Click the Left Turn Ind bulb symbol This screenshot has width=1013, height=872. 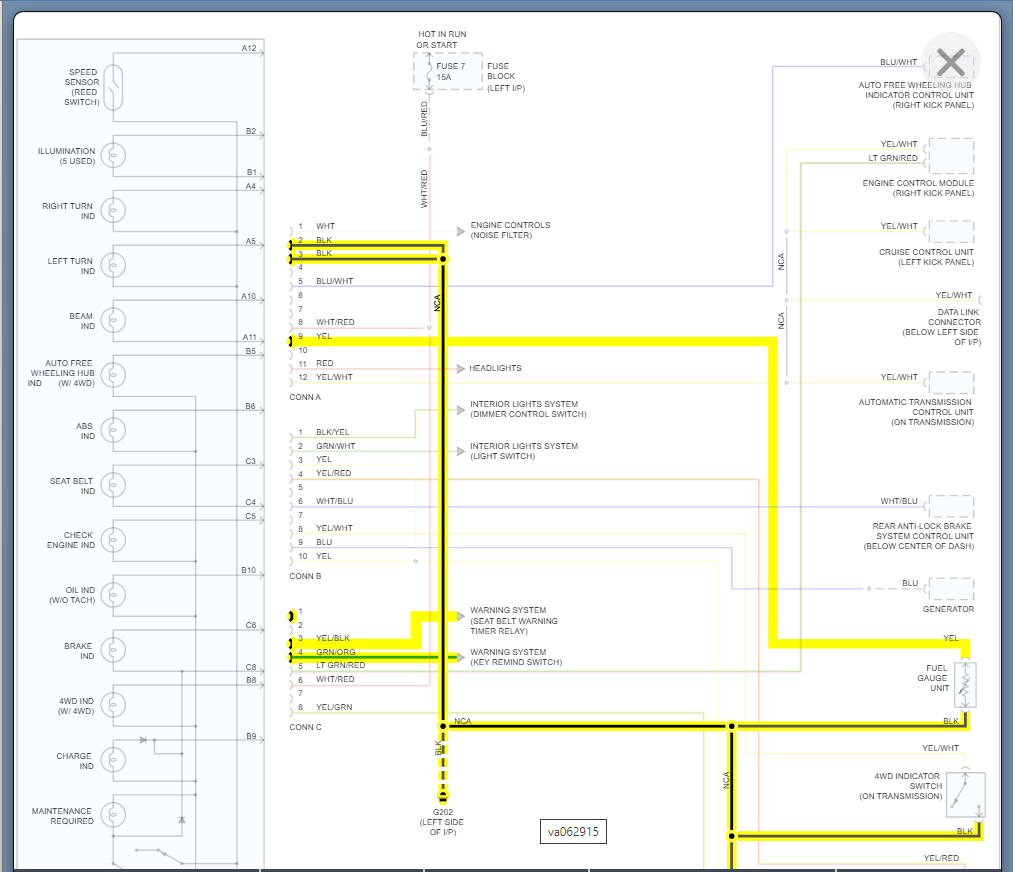(x=114, y=265)
